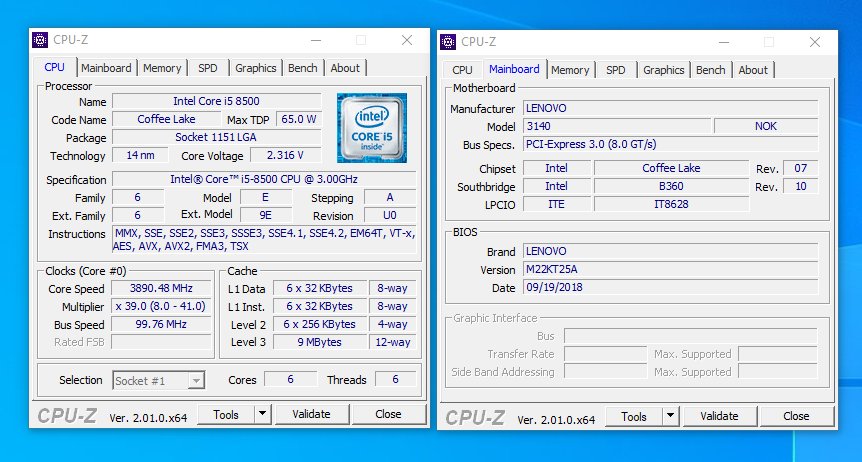Screen dimensions: 862x462
Task: Click the BIOS date 09/19/2018 field
Action: click(x=670, y=288)
